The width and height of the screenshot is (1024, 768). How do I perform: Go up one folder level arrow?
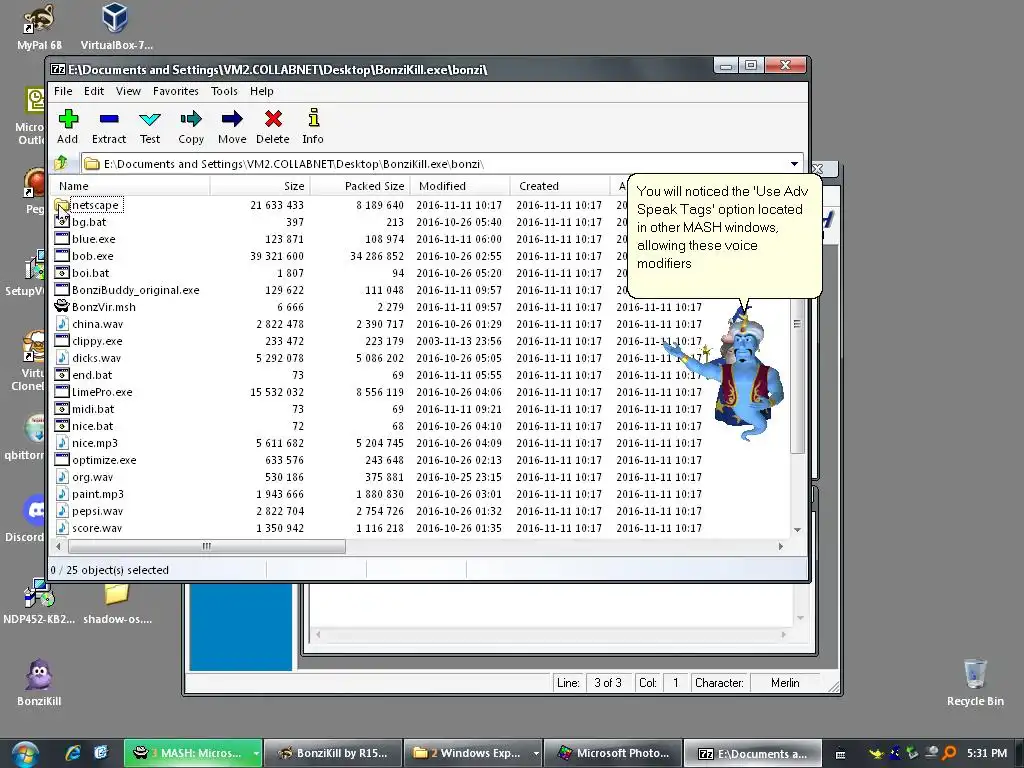(x=61, y=163)
